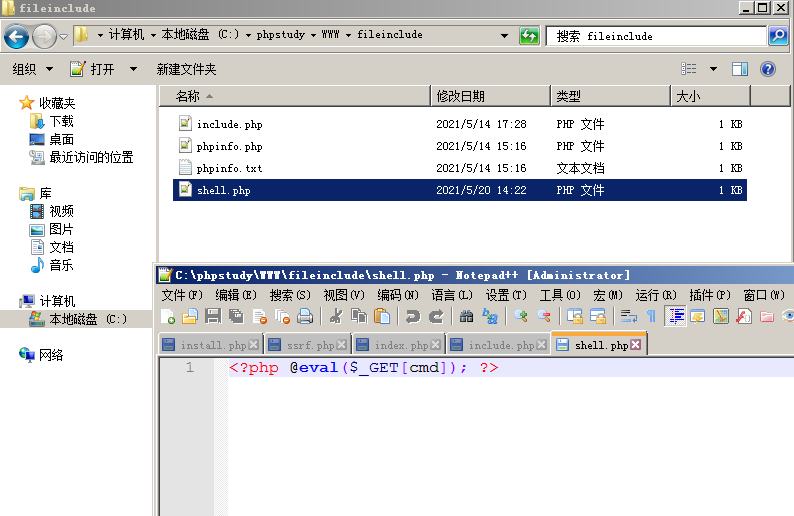This screenshot has height=516, width=794.
Task: Open the 搜索(S) menu
Action: pos(290,295)
